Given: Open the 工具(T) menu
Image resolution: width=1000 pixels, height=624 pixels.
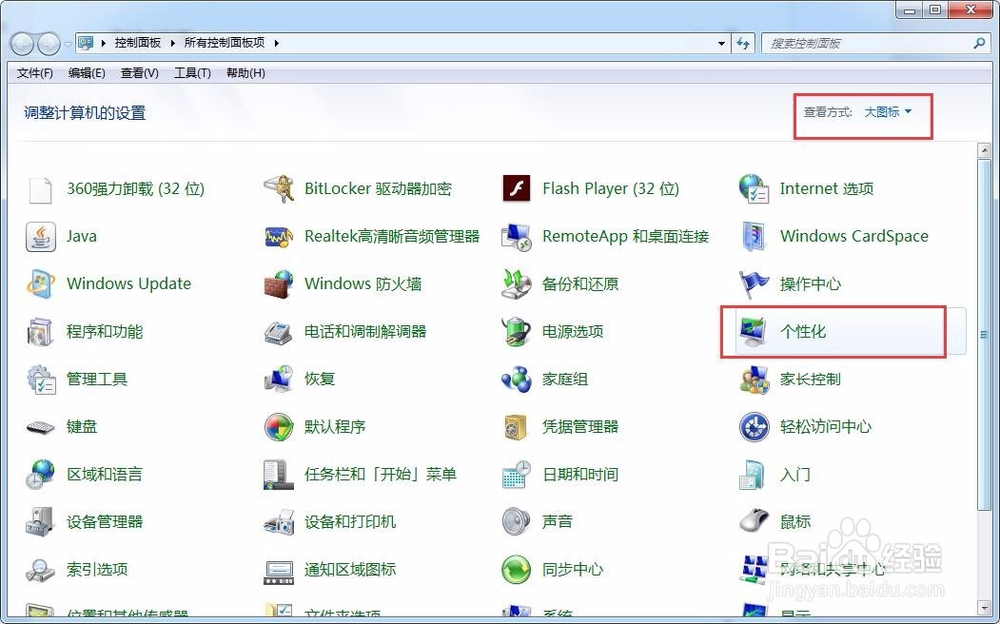Looking at the screenshot, I should (193, 73).
